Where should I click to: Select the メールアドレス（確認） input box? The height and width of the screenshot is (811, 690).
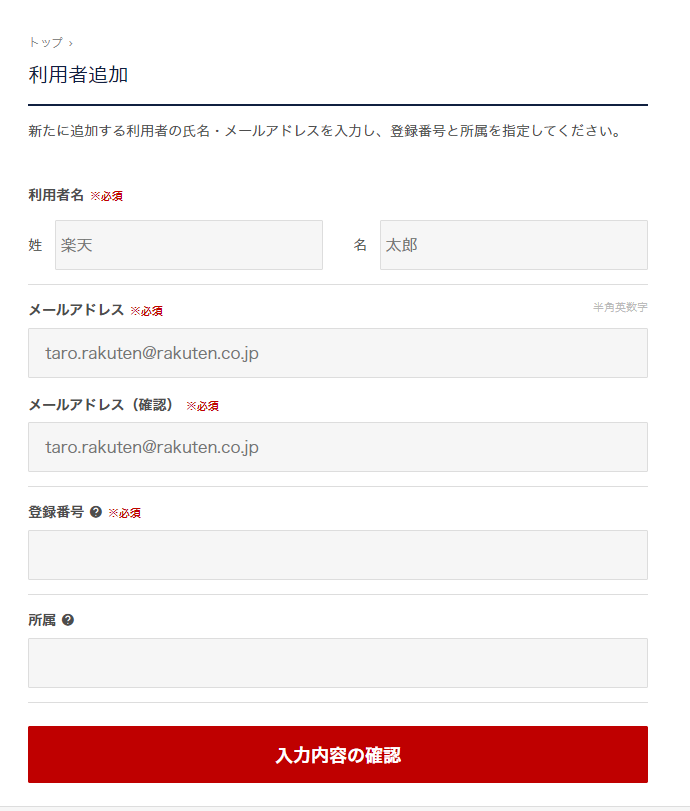click(x=338, y=447)
